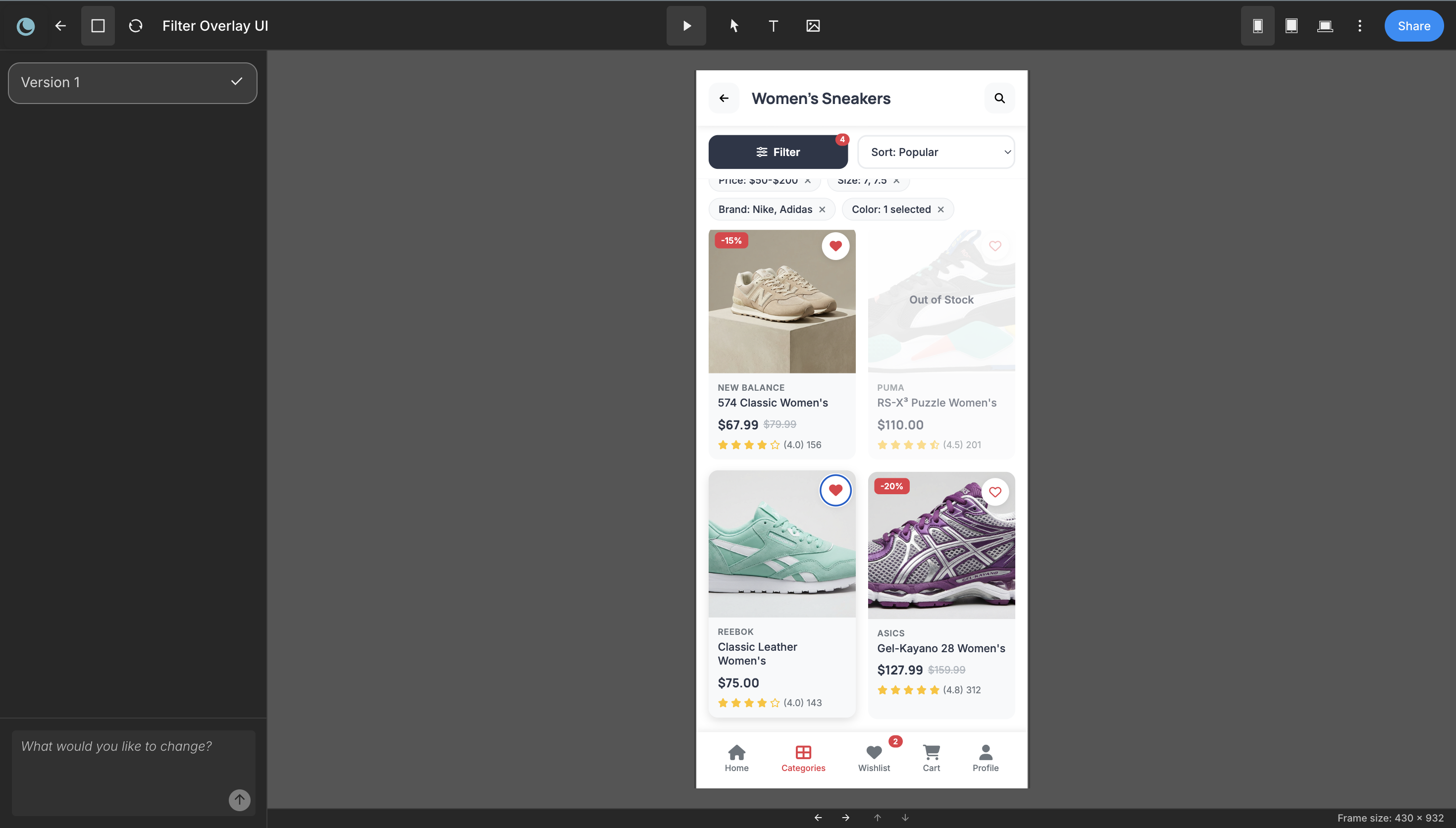This screenshot has width=1456, height=828.
Task: Toggle wishlist heart on 574 Classic Women's
Action: tap(835, 246)
